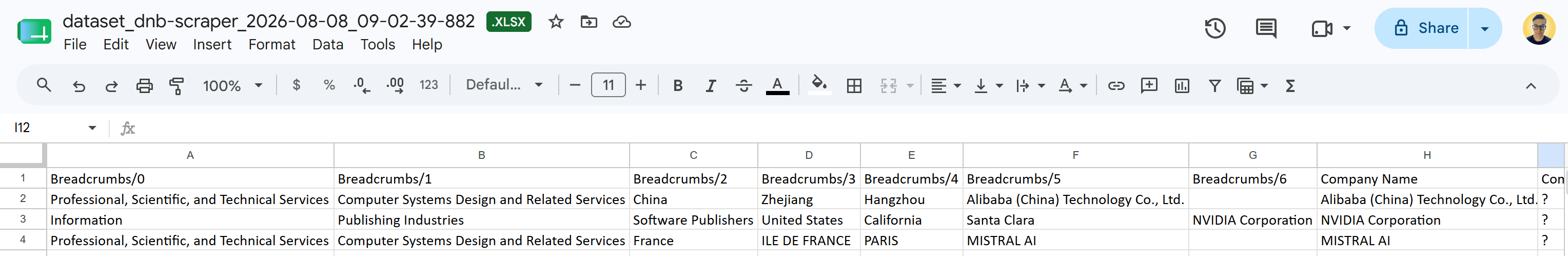Open the name box dropdown

tap(92, 127)
